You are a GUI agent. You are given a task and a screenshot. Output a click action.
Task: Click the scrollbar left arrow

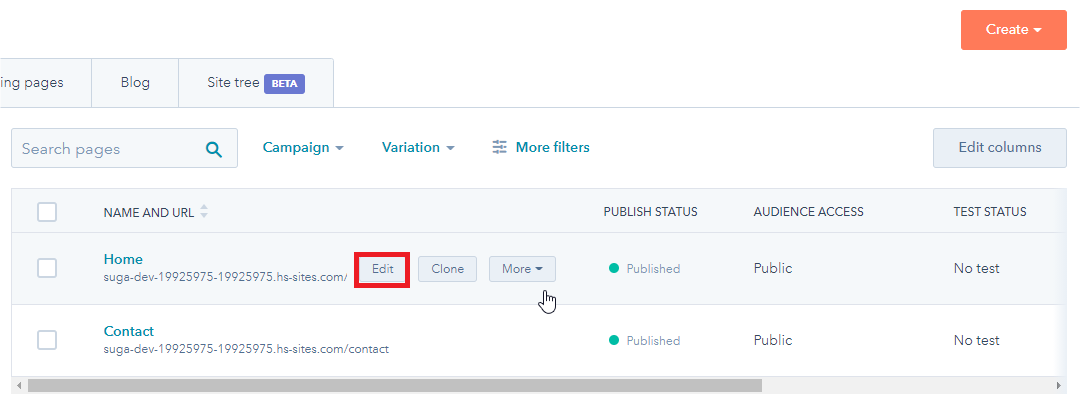(19, 385)
